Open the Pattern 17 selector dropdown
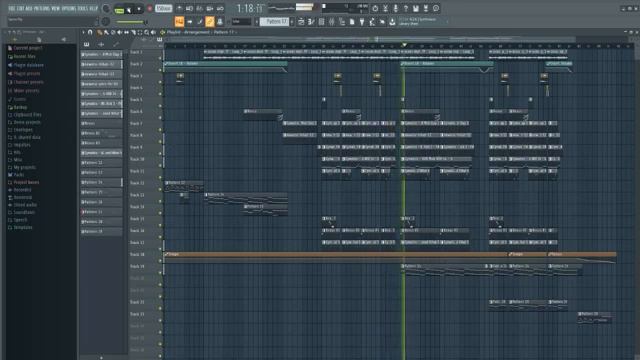The image size is (640, 360). [274, 21]
